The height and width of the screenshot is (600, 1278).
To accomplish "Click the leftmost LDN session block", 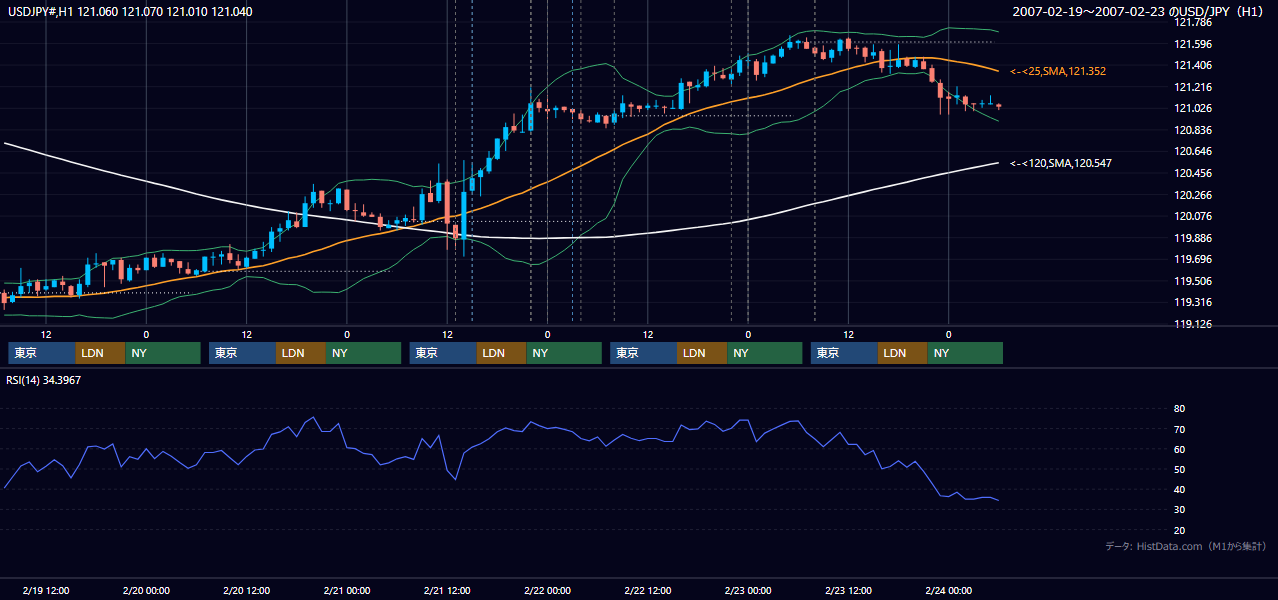I will (101, 353).
